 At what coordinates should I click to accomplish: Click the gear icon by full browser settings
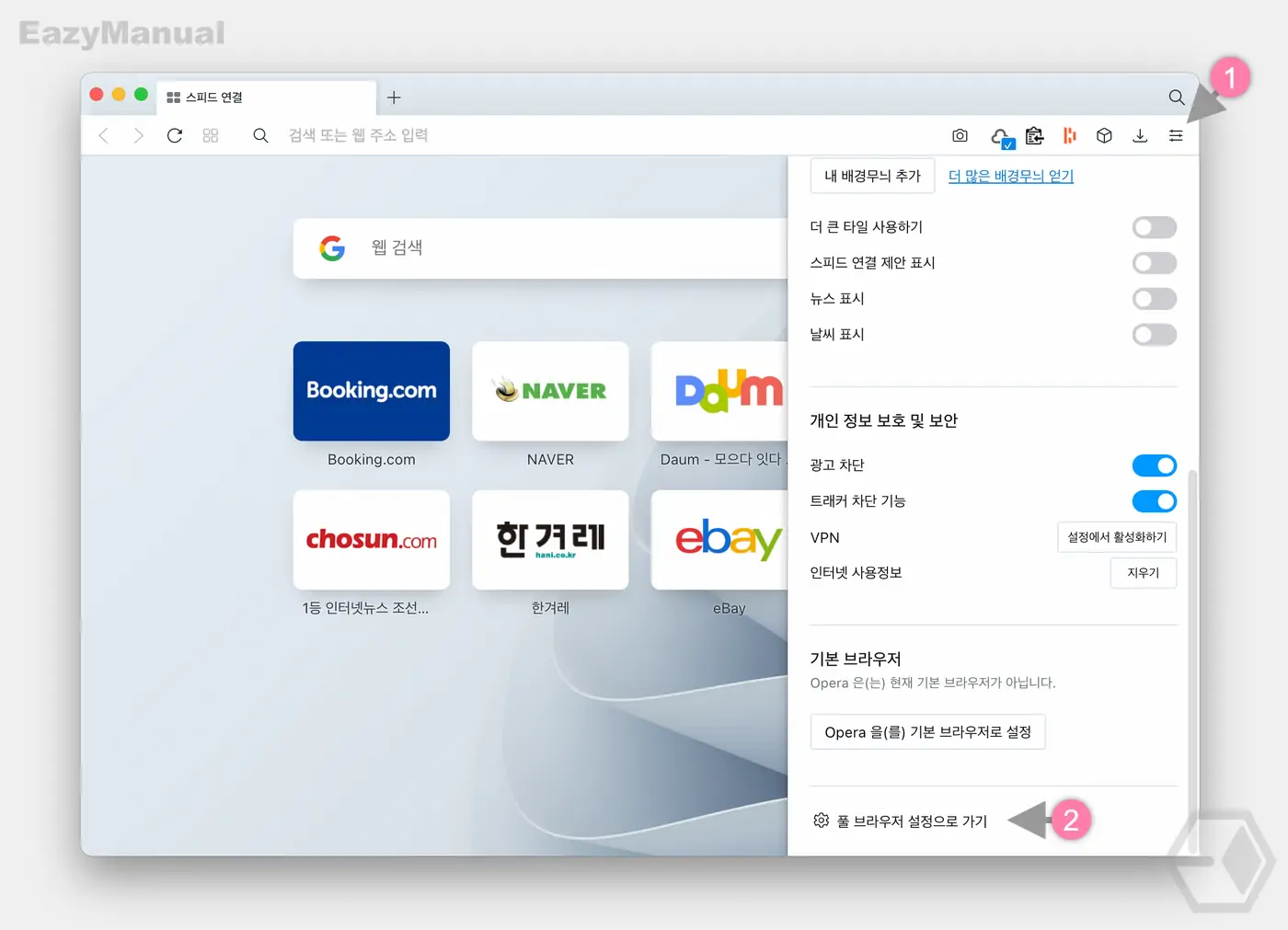pos(821,820)
